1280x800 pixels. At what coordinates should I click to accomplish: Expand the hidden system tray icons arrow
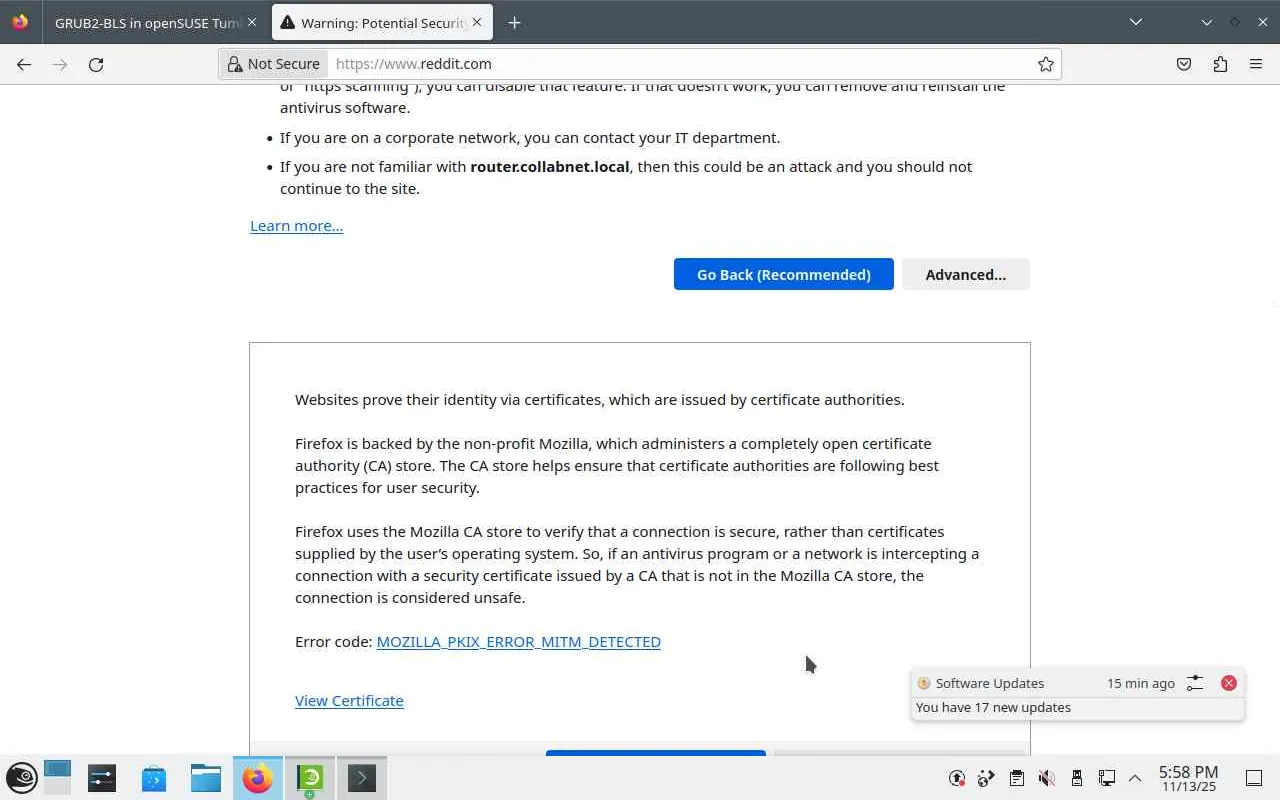click(1135, 778)
